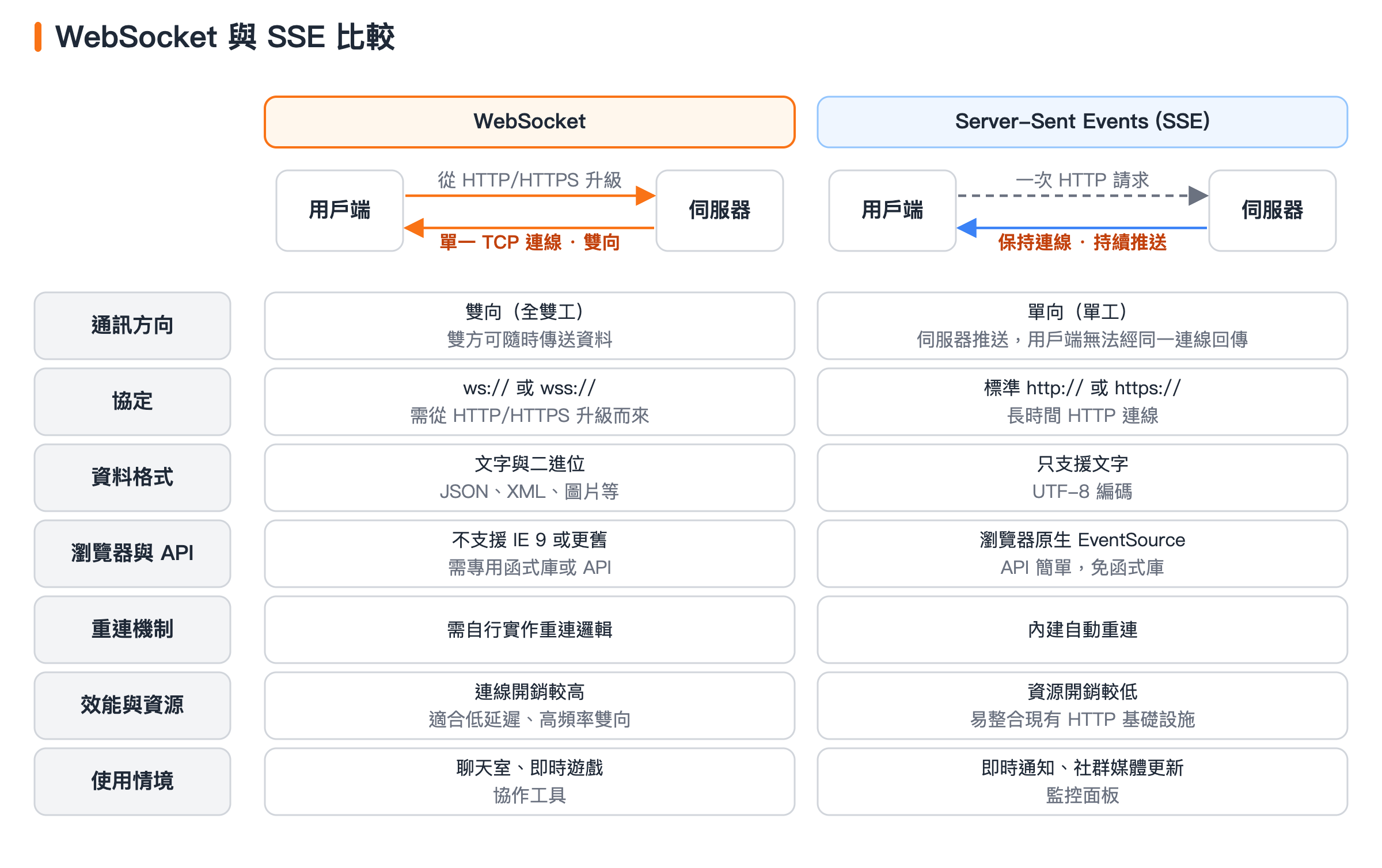Click 伺服器 box in WebSocket diagram
This screenshot has width=1382, height=868.
click(720, 211)
